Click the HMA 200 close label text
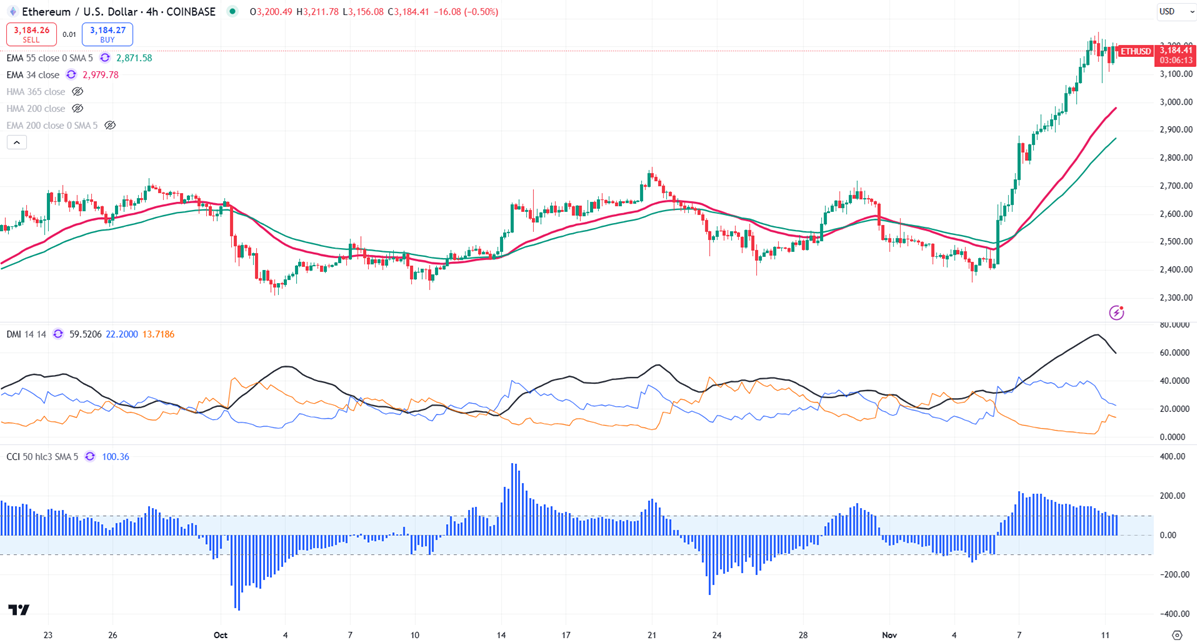The image size is (1197, 643). (36, 108)
